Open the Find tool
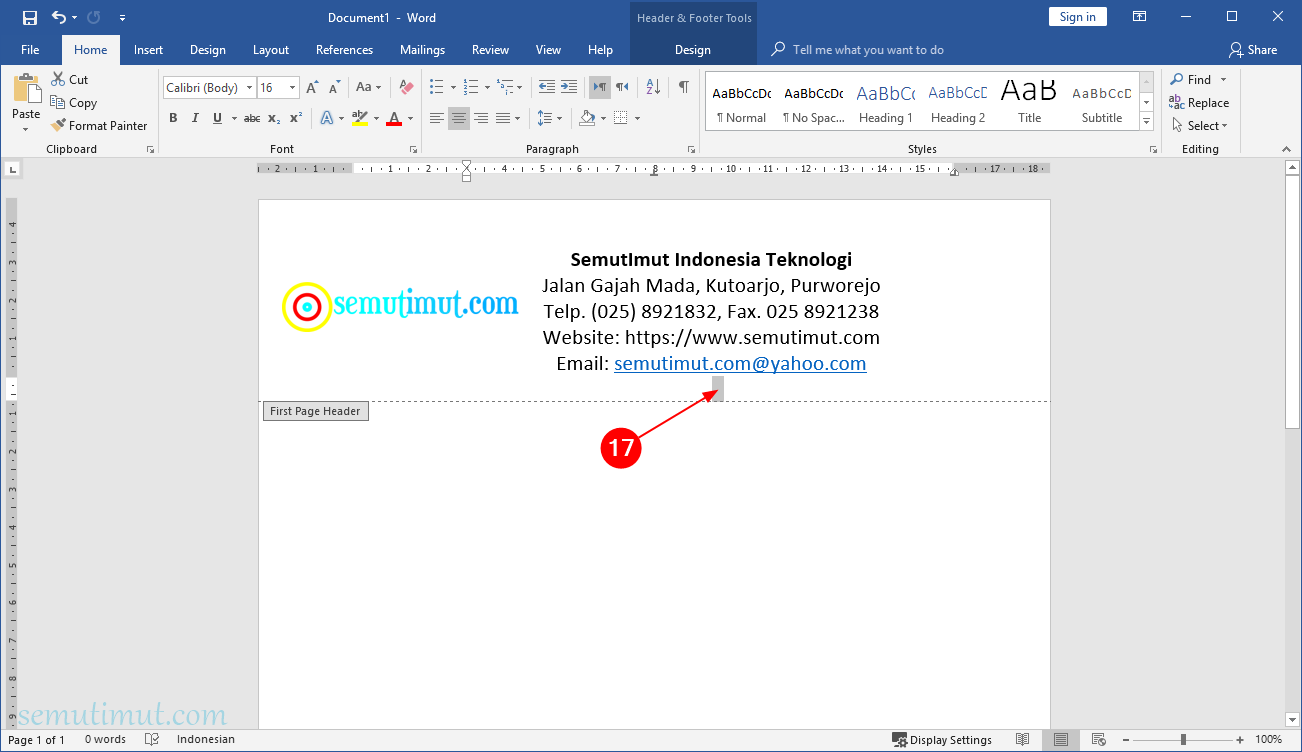This screenshot has width=1302, height=752. click(1190, 79)
